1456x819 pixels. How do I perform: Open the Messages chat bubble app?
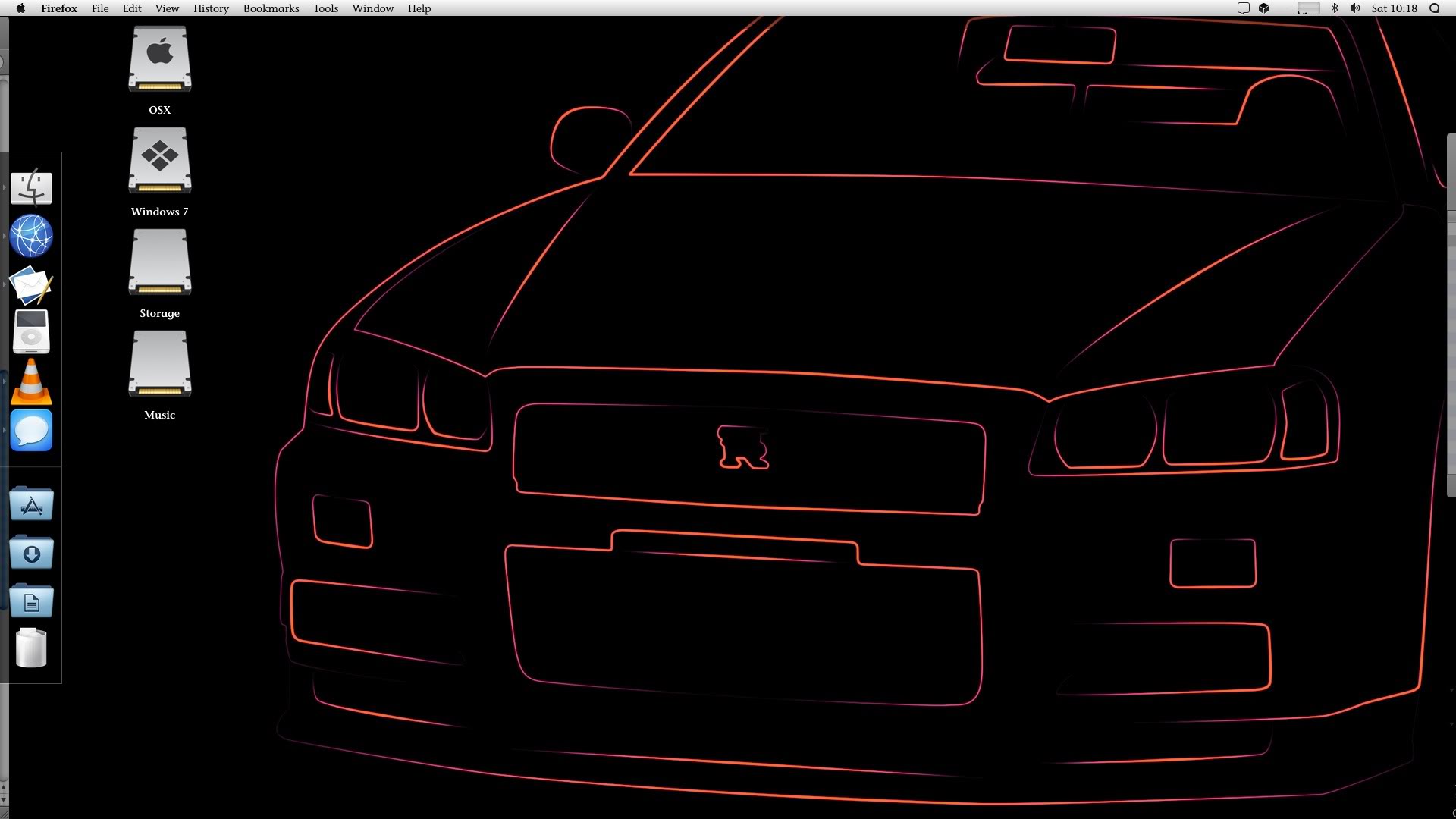[x=31, y=431]
